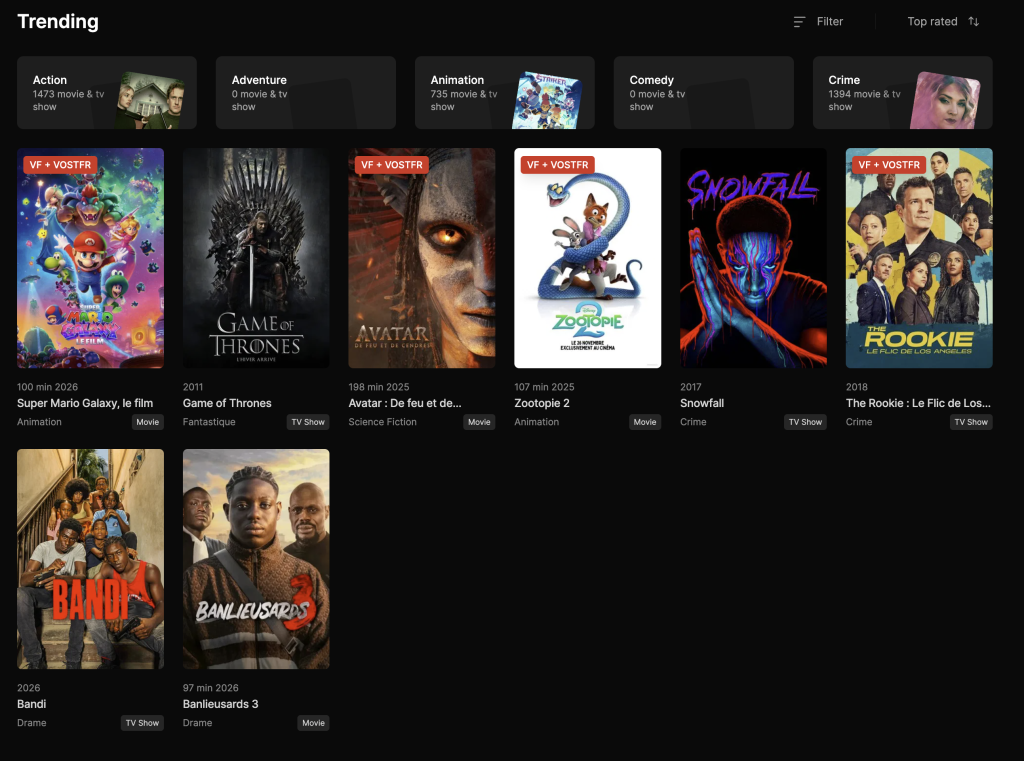Image resolution: width=1024 pixels, height=761 pixels.
Task: Click the title 'Bandi'
Action: click(x=31, y=704)
